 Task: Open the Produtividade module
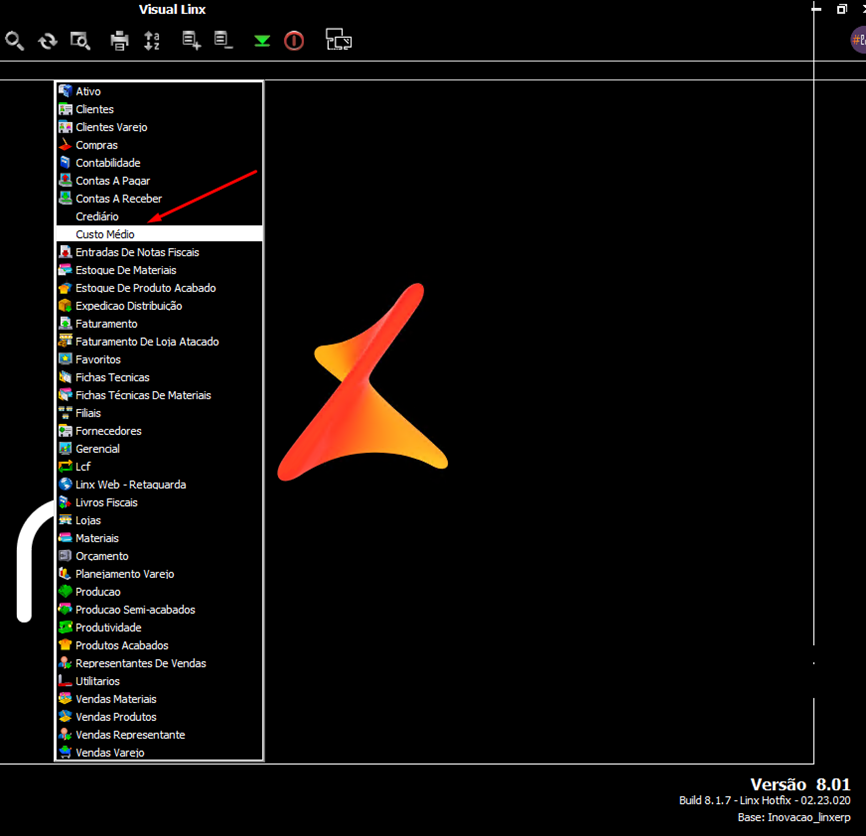pyautogui.click(x=159, y=627)
